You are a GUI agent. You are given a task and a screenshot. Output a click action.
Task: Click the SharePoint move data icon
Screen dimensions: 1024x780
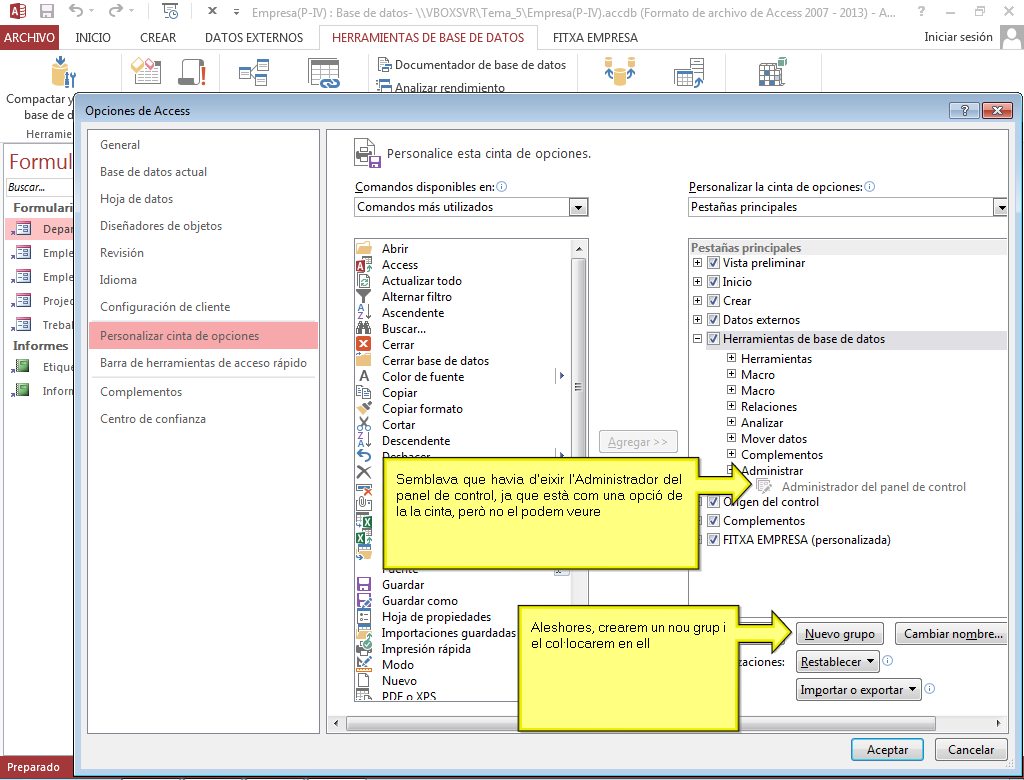click(689, 72)
